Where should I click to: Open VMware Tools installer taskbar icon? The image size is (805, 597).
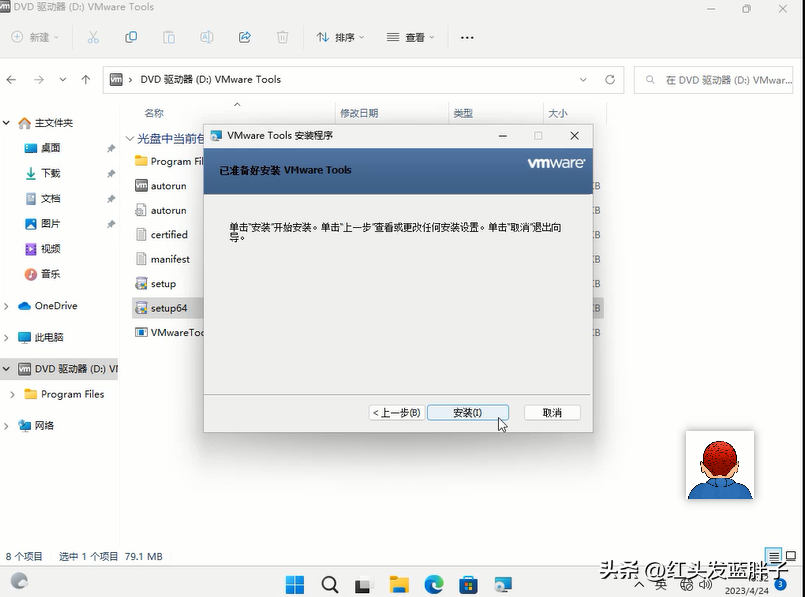(503, 584)
